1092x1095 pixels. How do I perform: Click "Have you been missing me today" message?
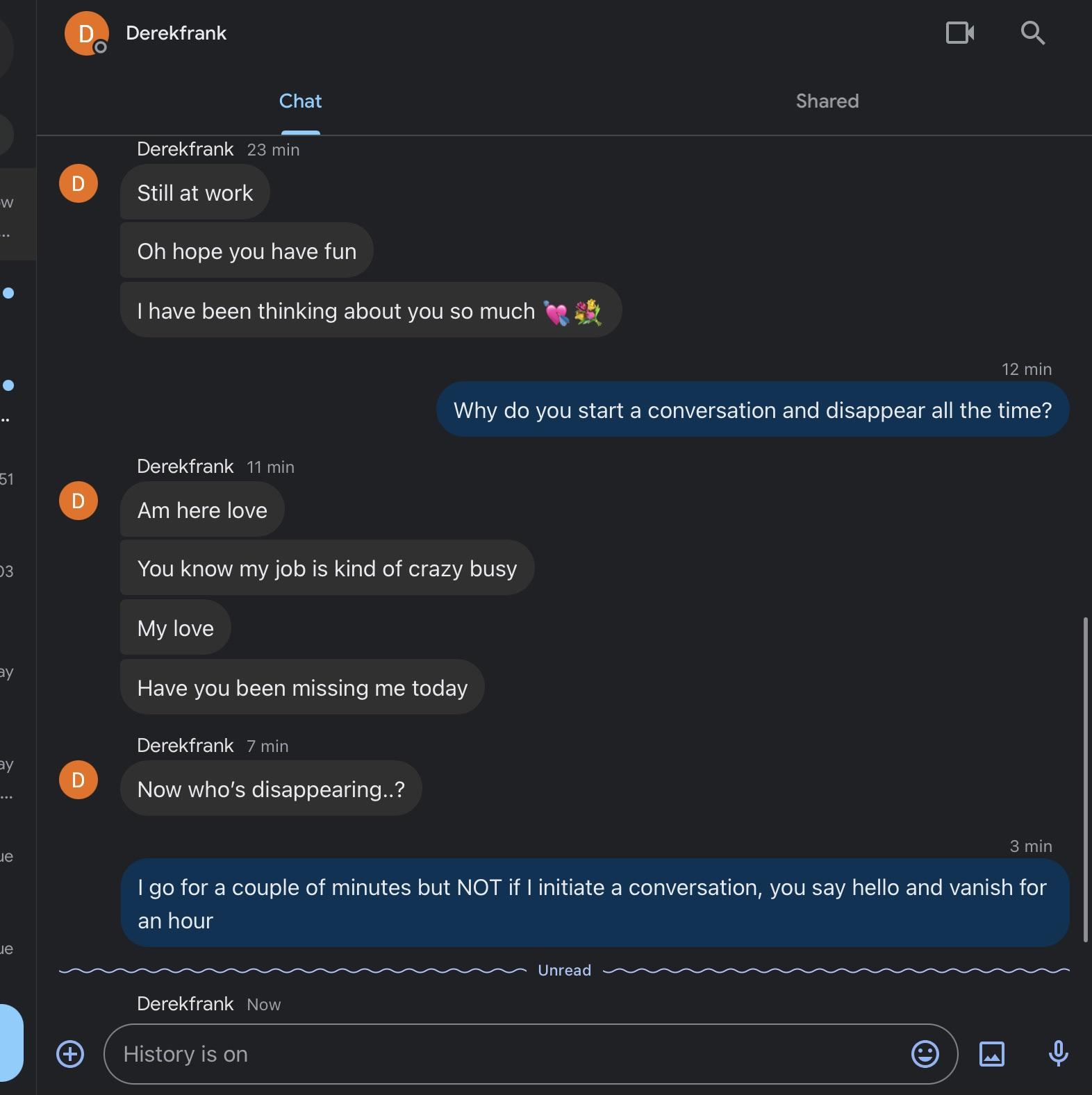click(302, 687)
